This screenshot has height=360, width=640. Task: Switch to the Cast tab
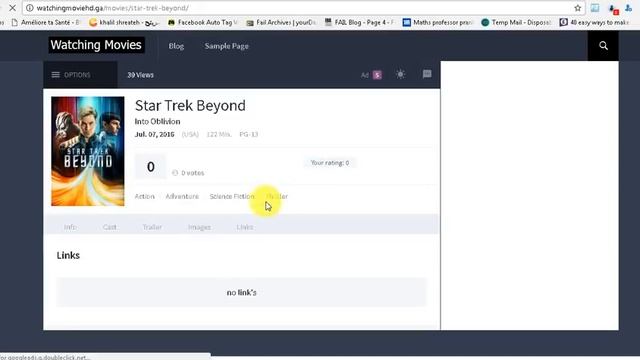click(x=110, y=227)
